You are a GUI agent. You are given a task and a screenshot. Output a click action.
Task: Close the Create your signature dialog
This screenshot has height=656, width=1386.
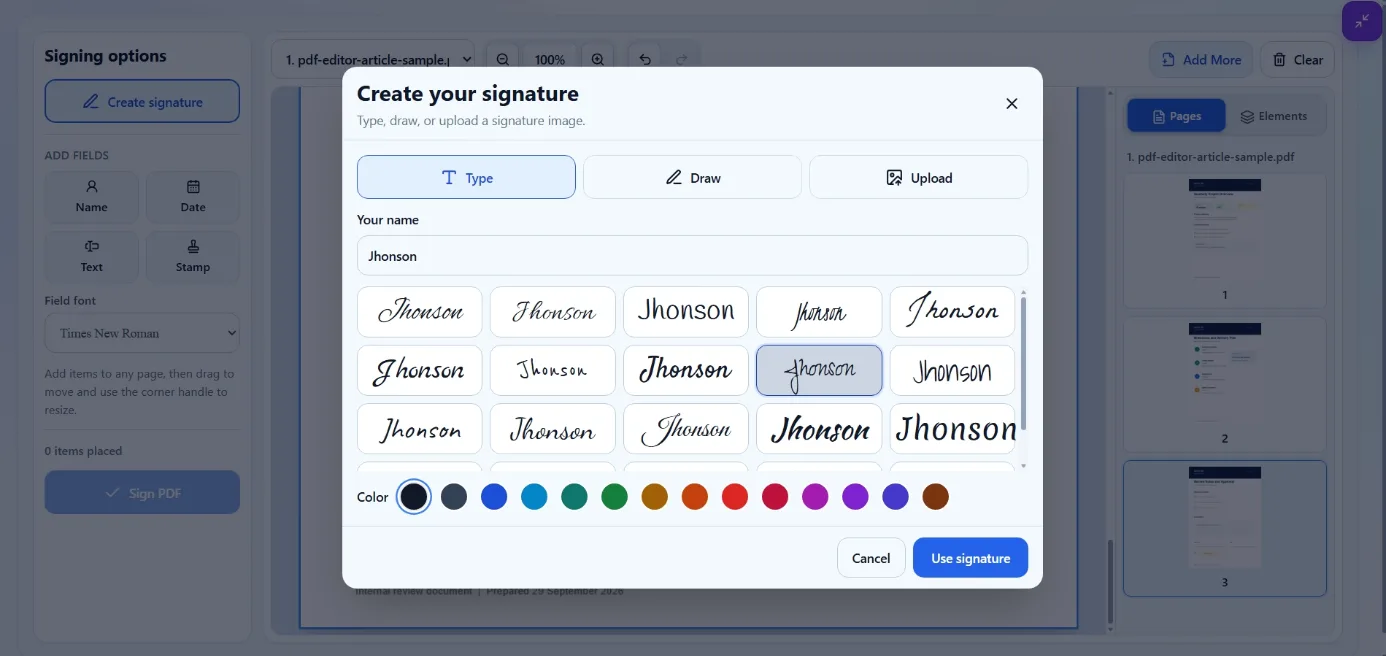pos(1011,104)
